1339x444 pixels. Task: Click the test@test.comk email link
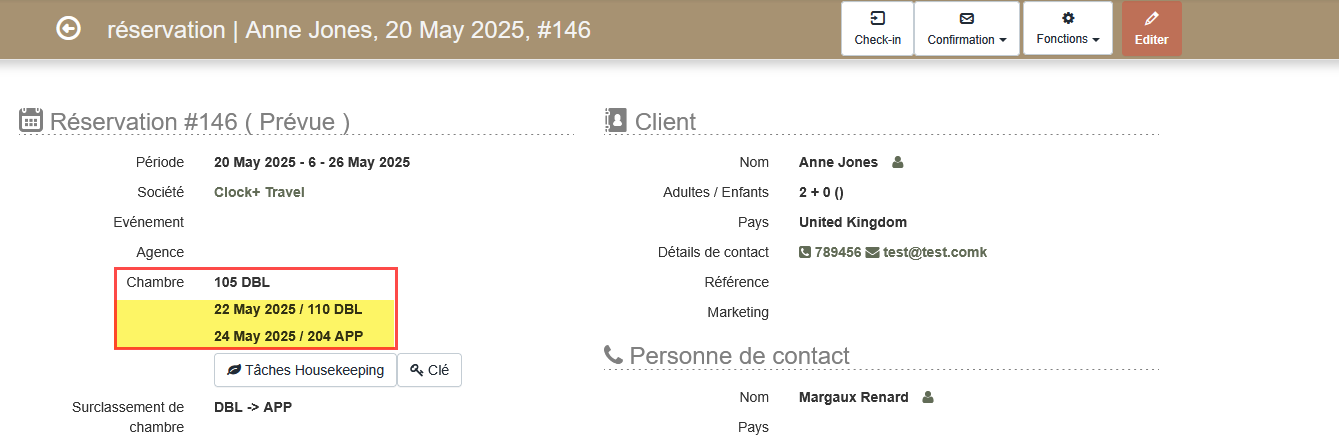click(x=926, y=252)
